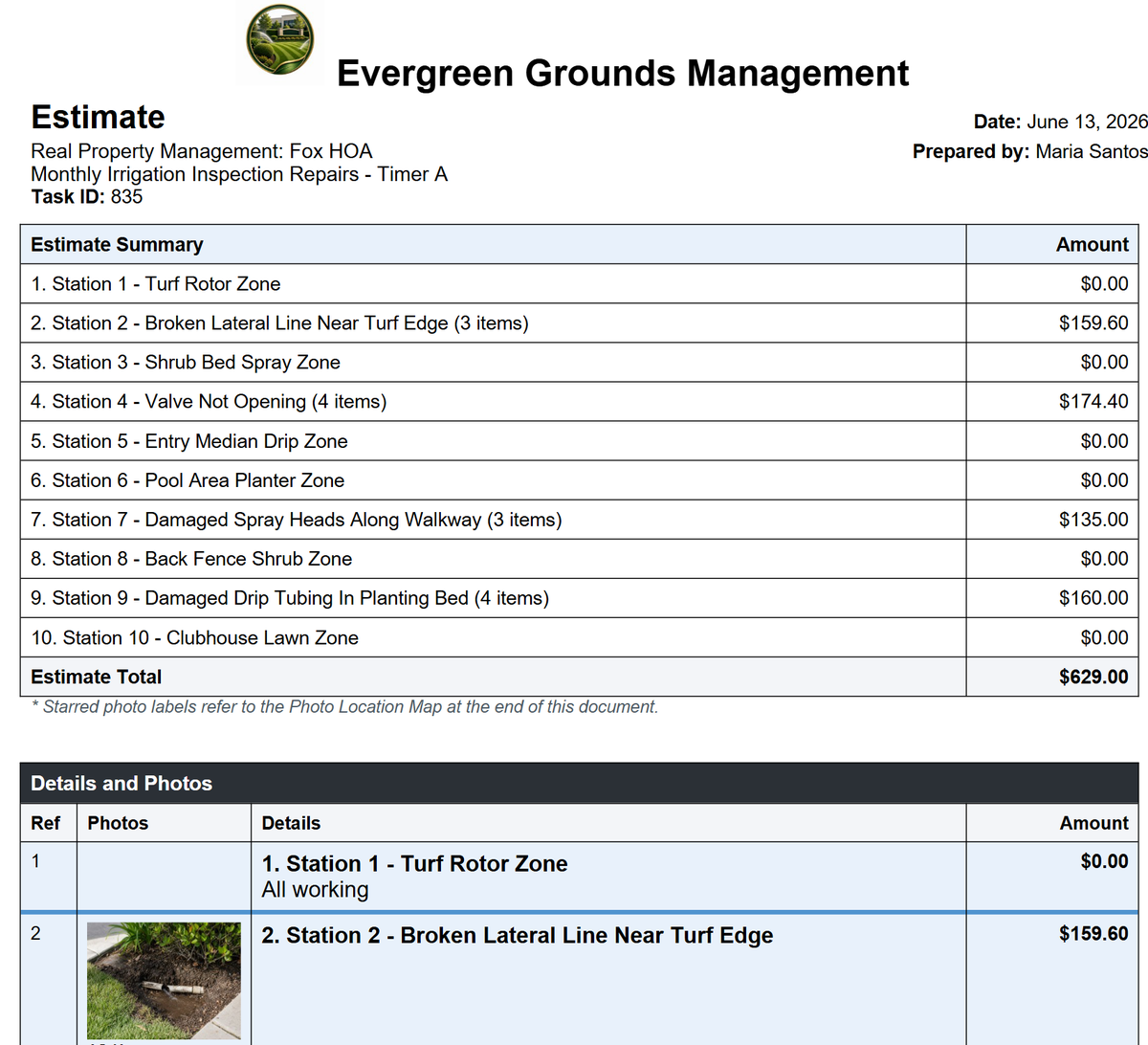1148x1045 pixels.
Task: Select row Station 6 - Pool Area Planter Zone
Action: point(580,479)
